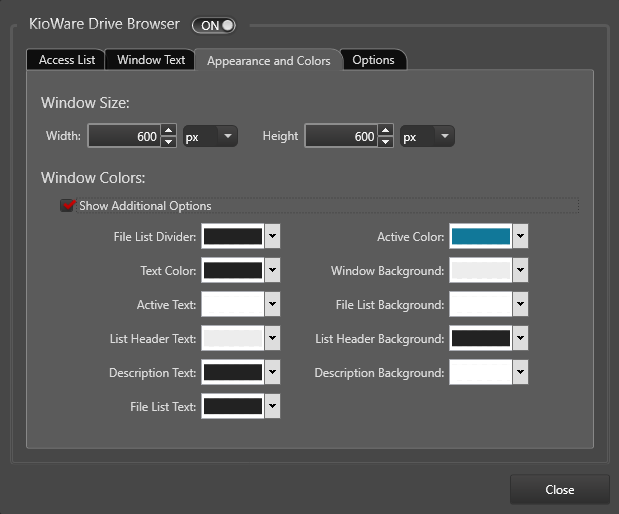Image resolution: width=619 pixels, height=514 pixels.
Task: Open the Window Background dropdown arrow
Action: pos(520,270)
